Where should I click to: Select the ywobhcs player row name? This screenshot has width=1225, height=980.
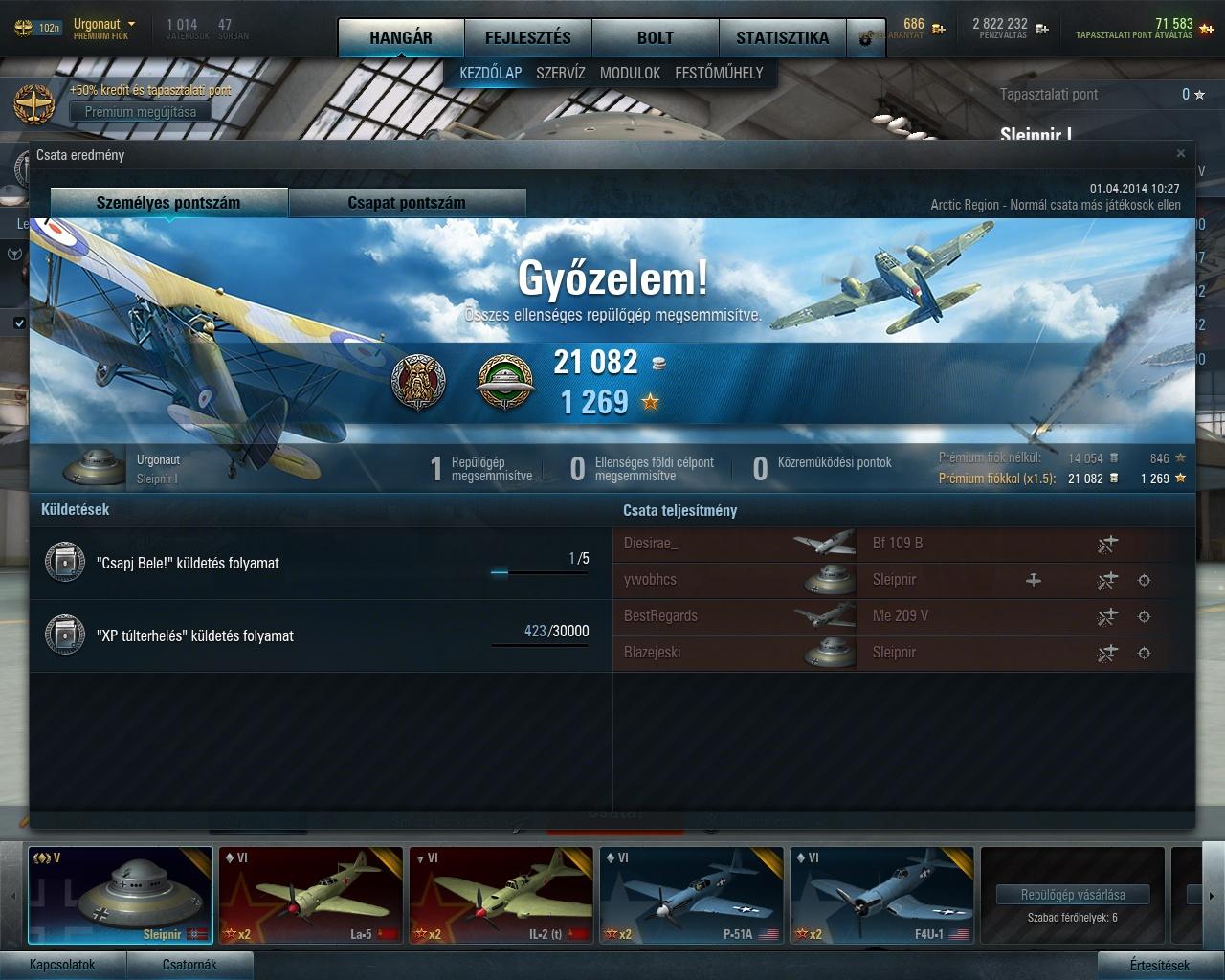[650, 580]
